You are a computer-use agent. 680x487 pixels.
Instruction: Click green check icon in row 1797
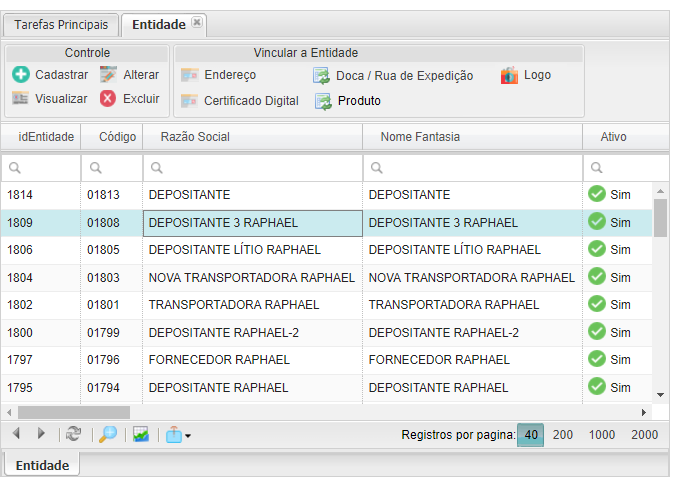point(597,359)
